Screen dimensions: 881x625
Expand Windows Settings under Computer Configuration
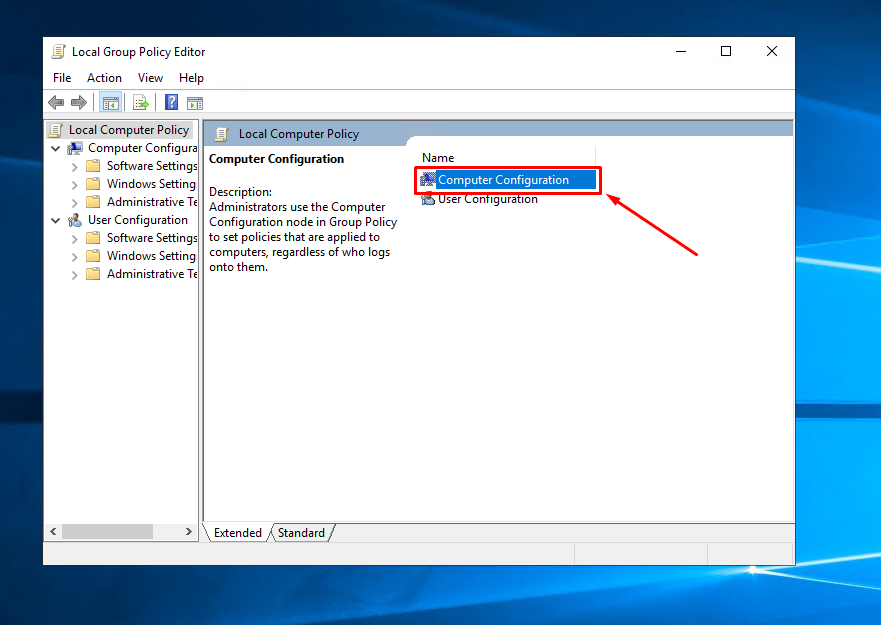pyautogui.click(x=75, y=185)
